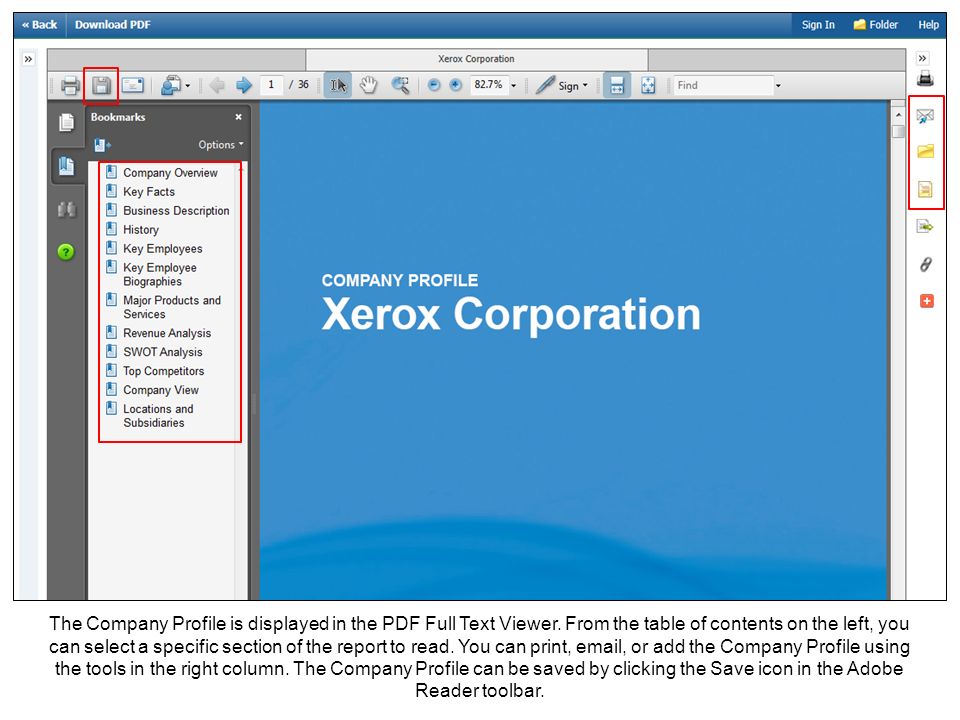Open the Find options dropdown arrow
This screenshot has width=960, height=720.
[778, 86]
